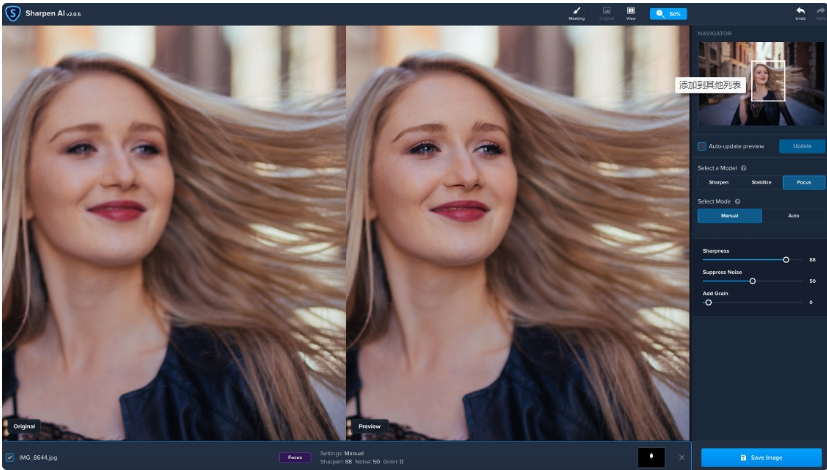Switch mode to Auto
Viewport: 827px width, 470px height.
(793, 216)
